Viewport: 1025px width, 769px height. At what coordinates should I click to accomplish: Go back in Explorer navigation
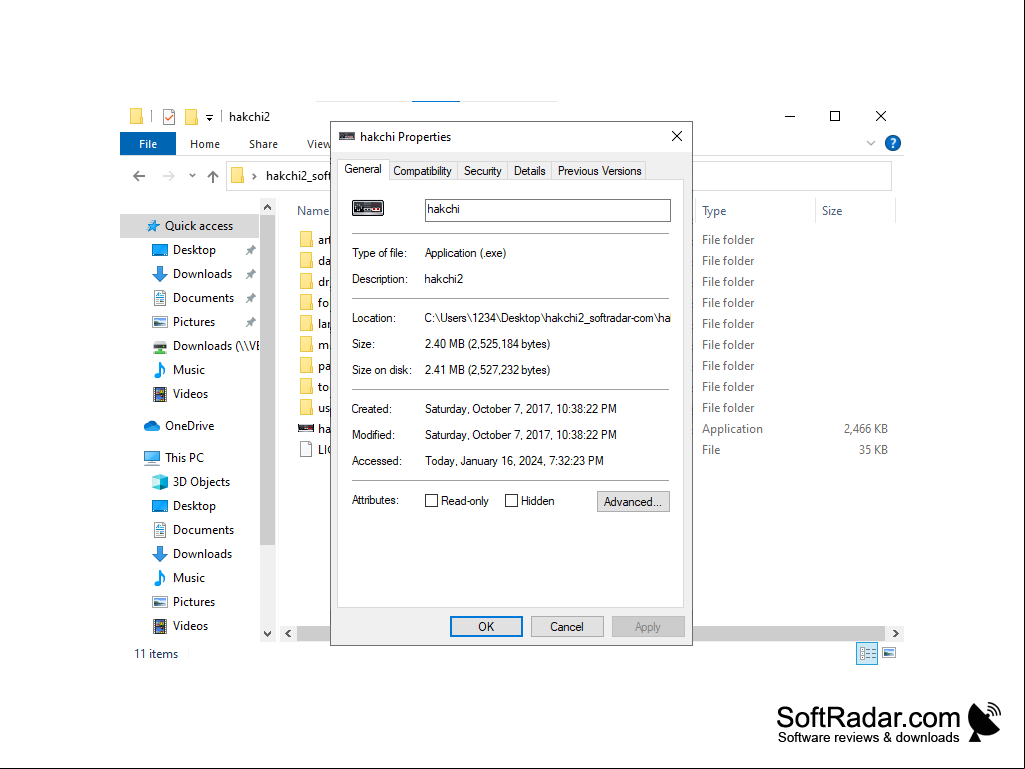click(139, 176)
